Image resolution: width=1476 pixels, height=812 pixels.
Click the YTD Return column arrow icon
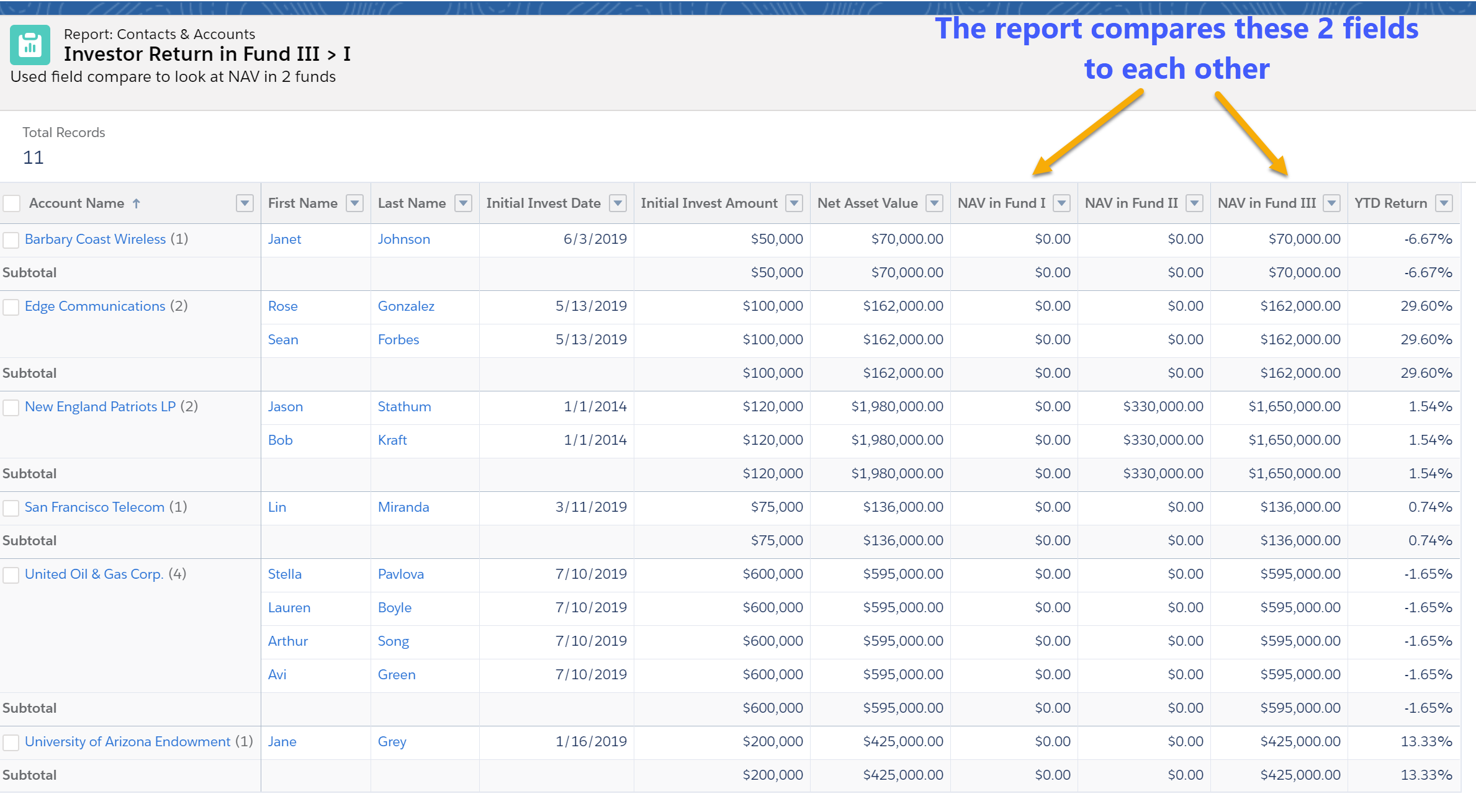pos(1444,203)
